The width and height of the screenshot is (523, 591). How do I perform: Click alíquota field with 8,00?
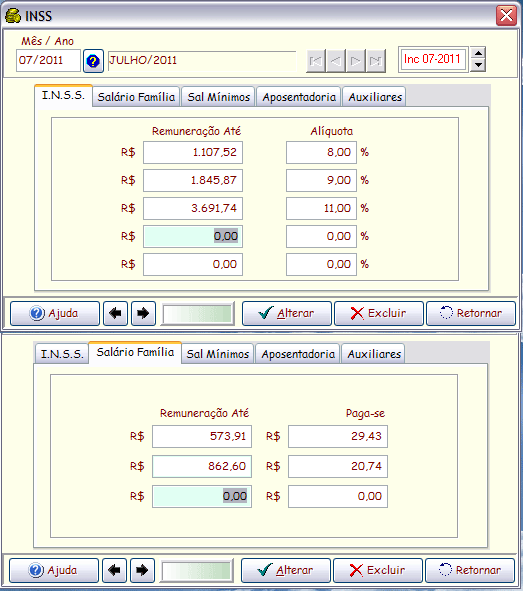[x=321, y=153]
